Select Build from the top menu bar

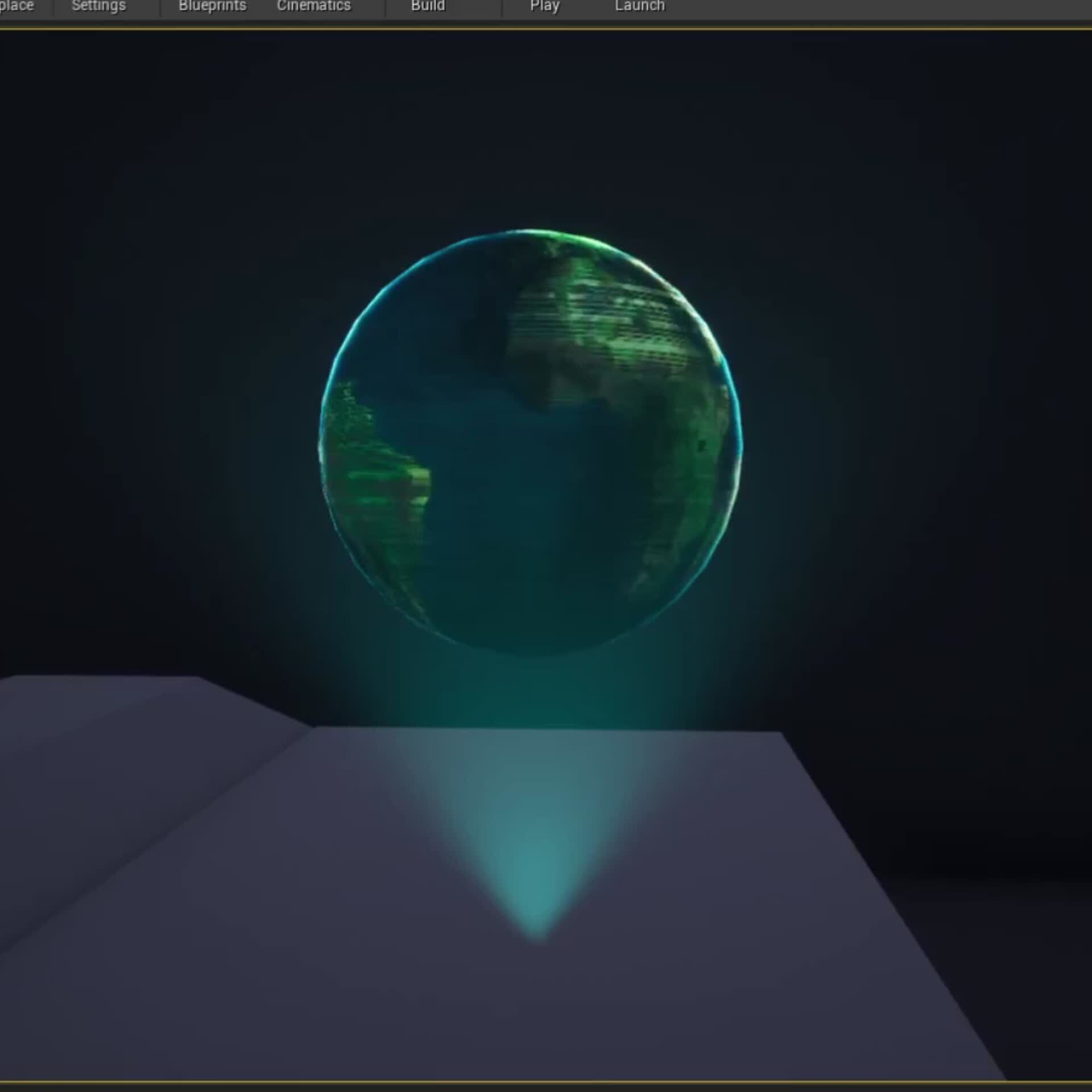pyautogui.click(x=428, y=6)
